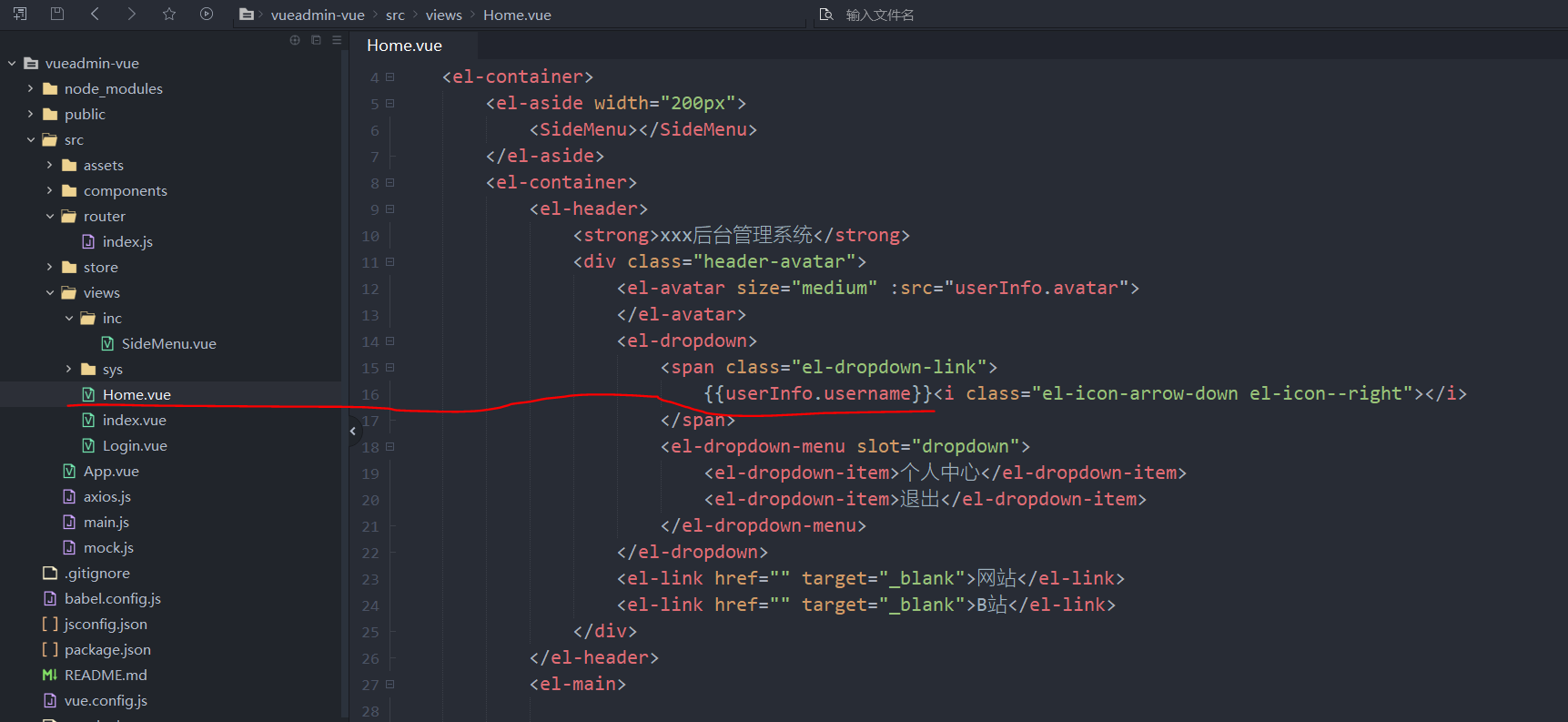Fold code at line 27 el-main
This screenshot has width=1568, height=722.
pyautogui.click(x=389, y=685)
